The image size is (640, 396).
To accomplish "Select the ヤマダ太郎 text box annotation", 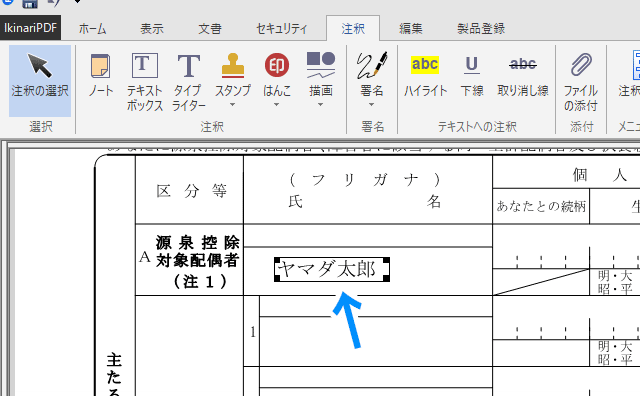I will click(332, 269).
